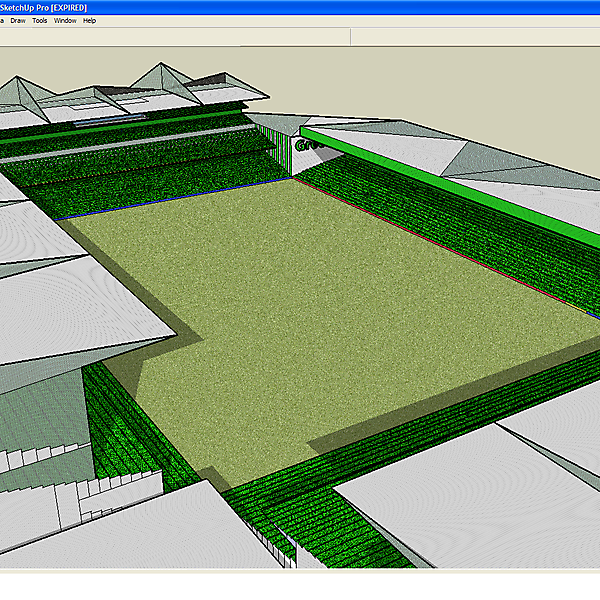Image resolution: width=600 pixels, height=600 pixels.
Task: Open the Window menu
Action: click(65, 20)
